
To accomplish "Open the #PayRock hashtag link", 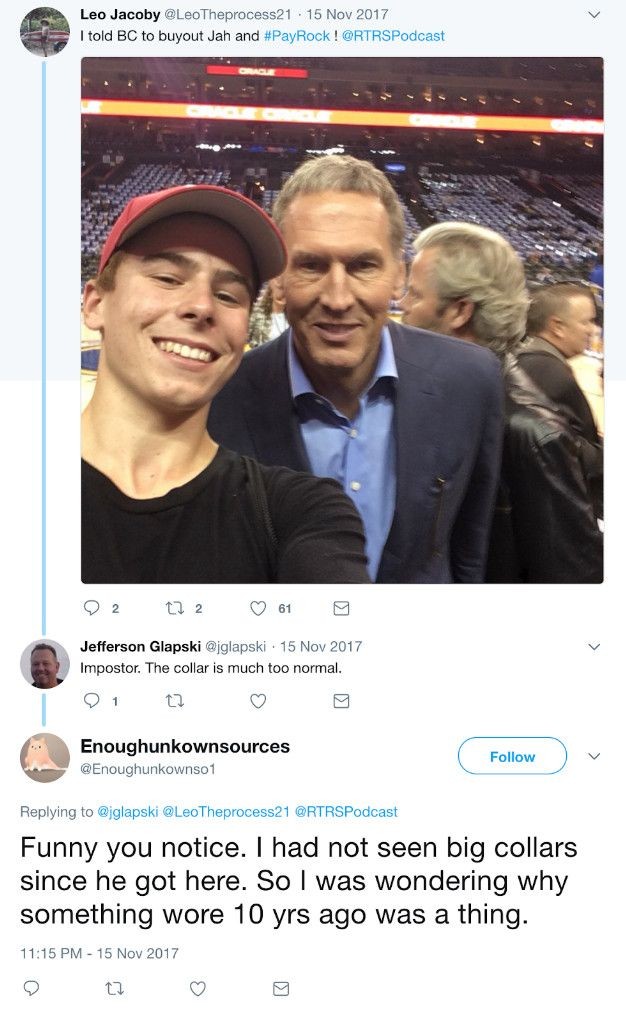I will pyautogui.click(x=296, y=36).
